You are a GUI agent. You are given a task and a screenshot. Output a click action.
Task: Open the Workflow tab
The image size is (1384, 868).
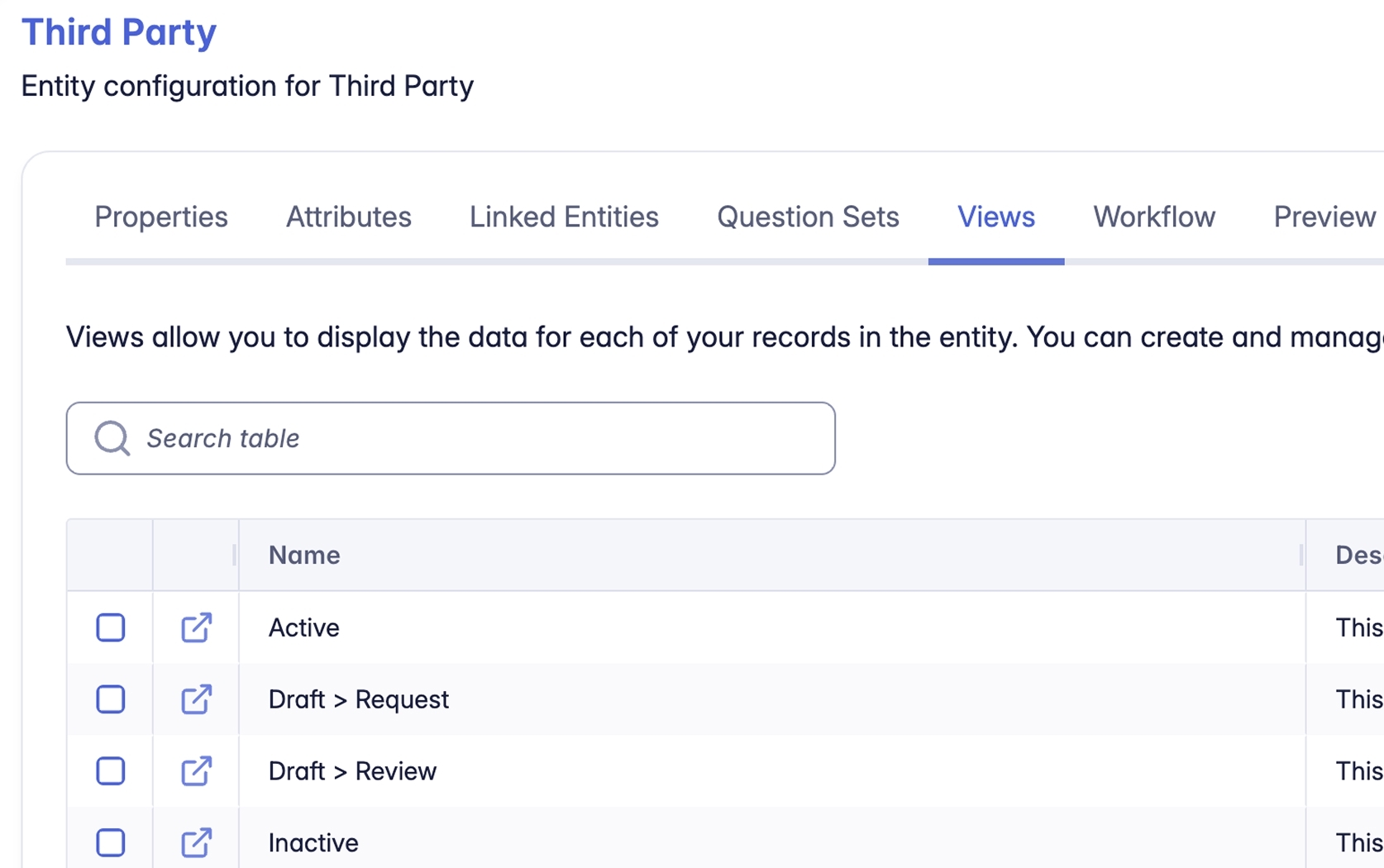coord(1153,217)
